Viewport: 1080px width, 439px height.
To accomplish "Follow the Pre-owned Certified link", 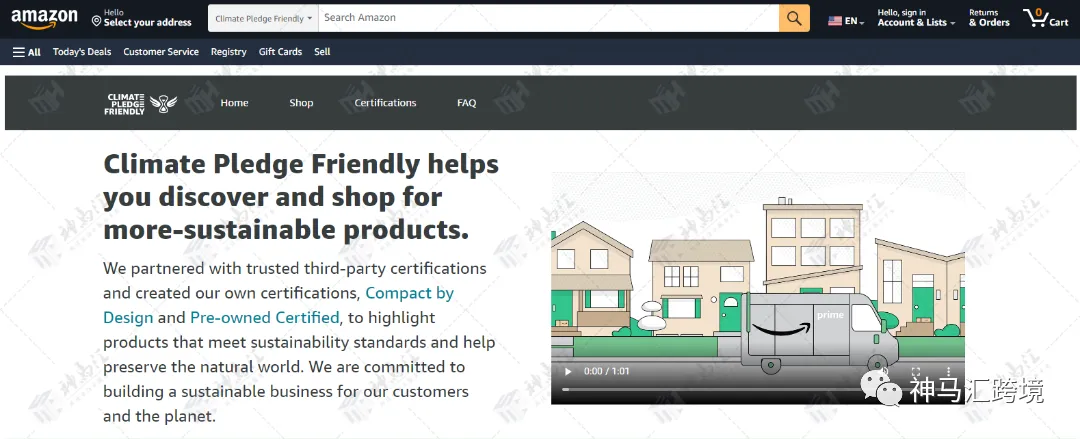I will (264, 318).
